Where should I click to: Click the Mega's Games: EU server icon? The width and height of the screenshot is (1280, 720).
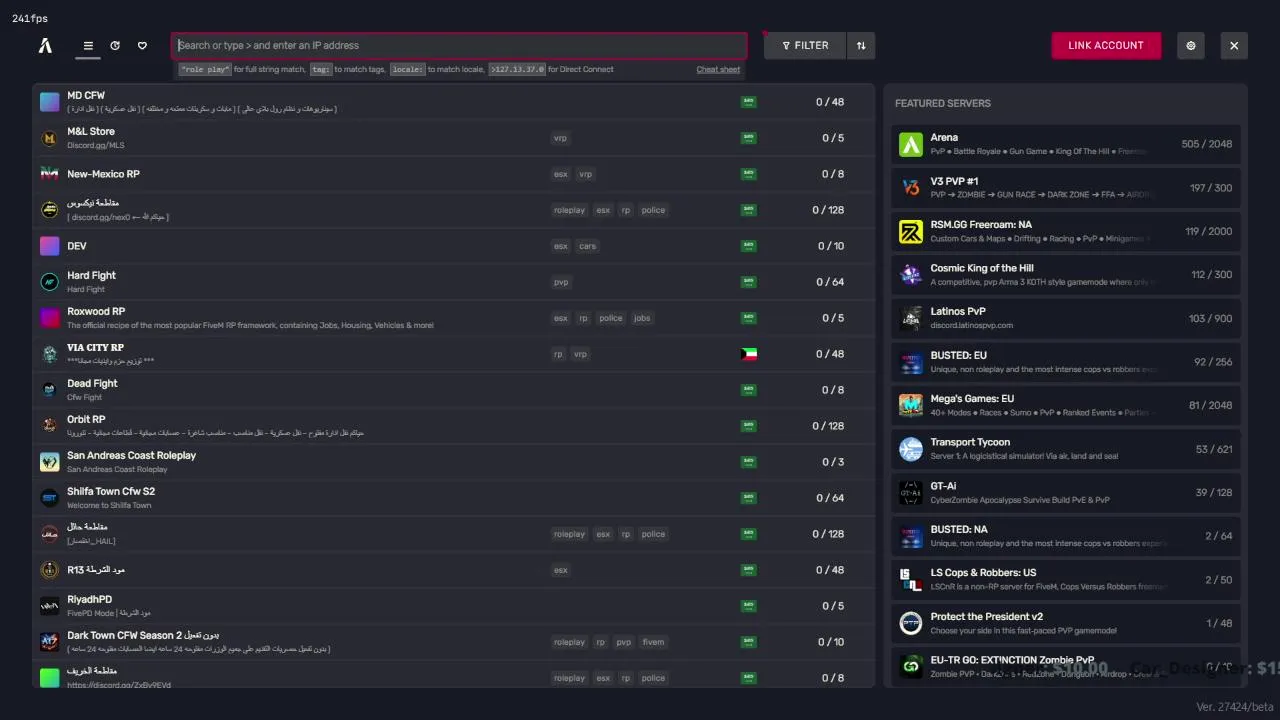[x=910, y=405]
